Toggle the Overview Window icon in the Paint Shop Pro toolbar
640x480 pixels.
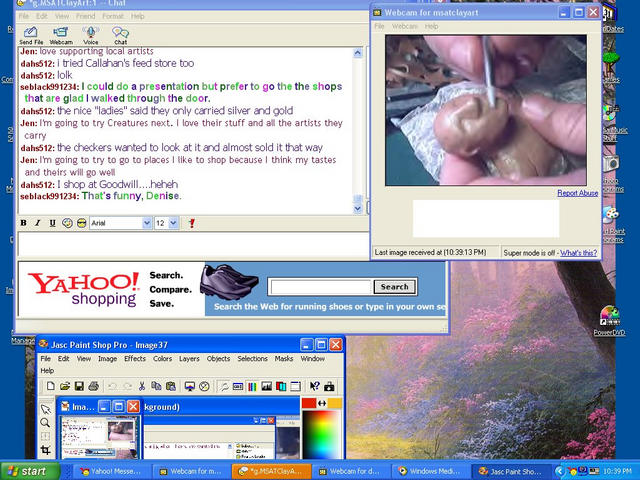tap(238, 386)
